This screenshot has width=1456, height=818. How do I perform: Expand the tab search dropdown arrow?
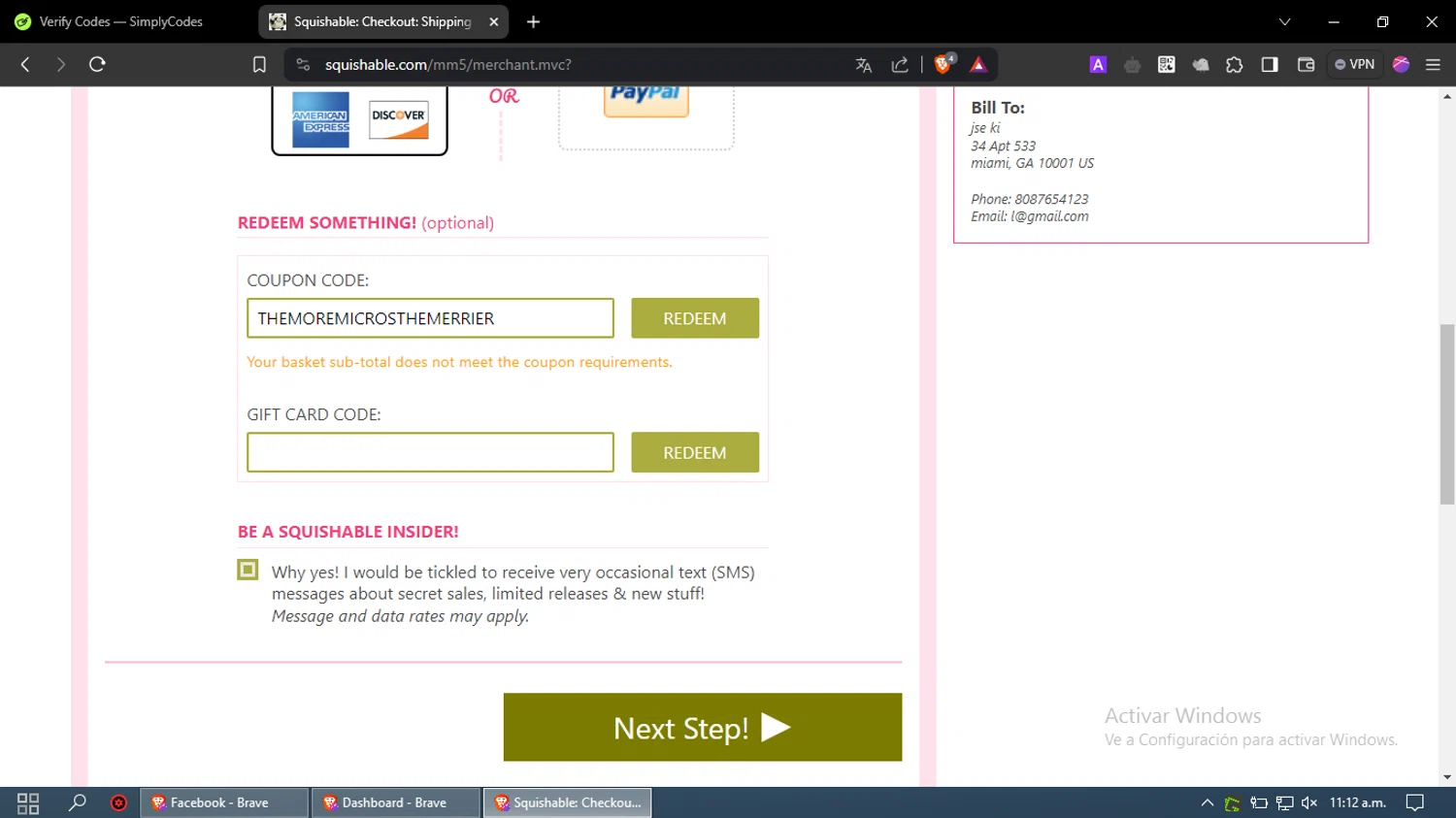(x=1284, y=21)
